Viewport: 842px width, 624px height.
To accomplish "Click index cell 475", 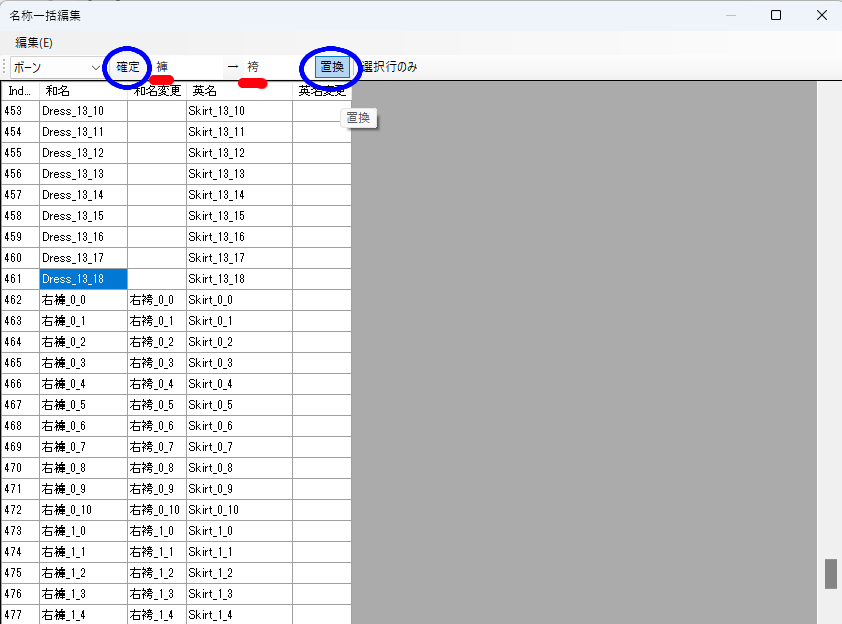I will click(20, 573).
